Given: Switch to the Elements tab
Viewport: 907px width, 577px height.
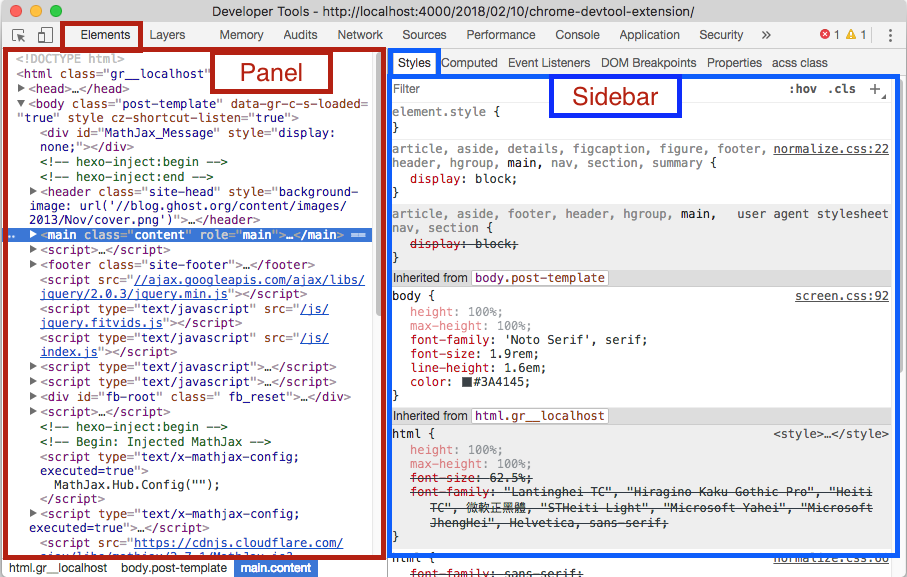Looking at the screenshot, I should [x=105, y=35].
